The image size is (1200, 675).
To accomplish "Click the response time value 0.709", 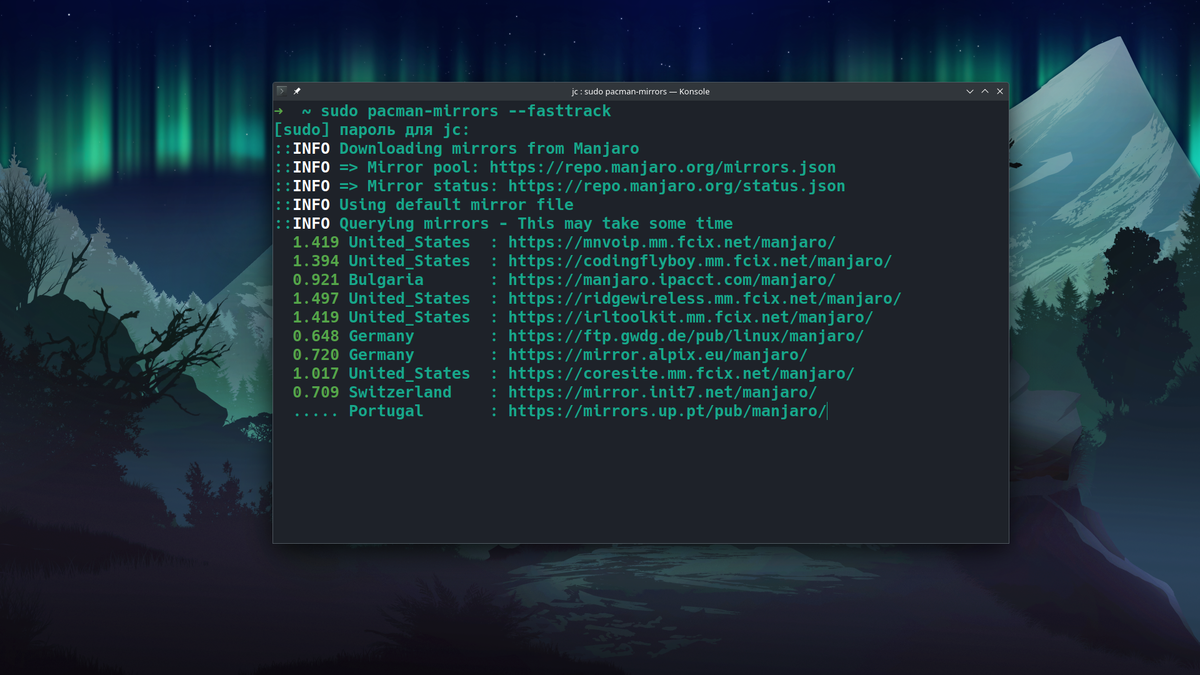I will click(x=316, y=392).
